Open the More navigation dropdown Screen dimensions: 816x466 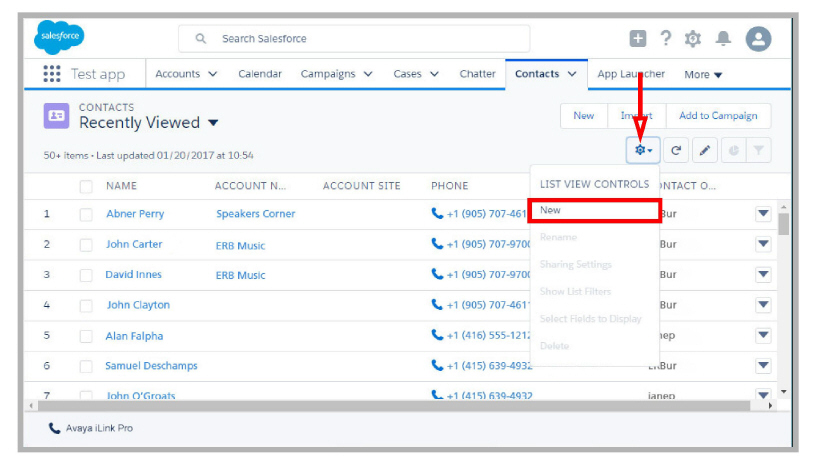pos(703,74)
